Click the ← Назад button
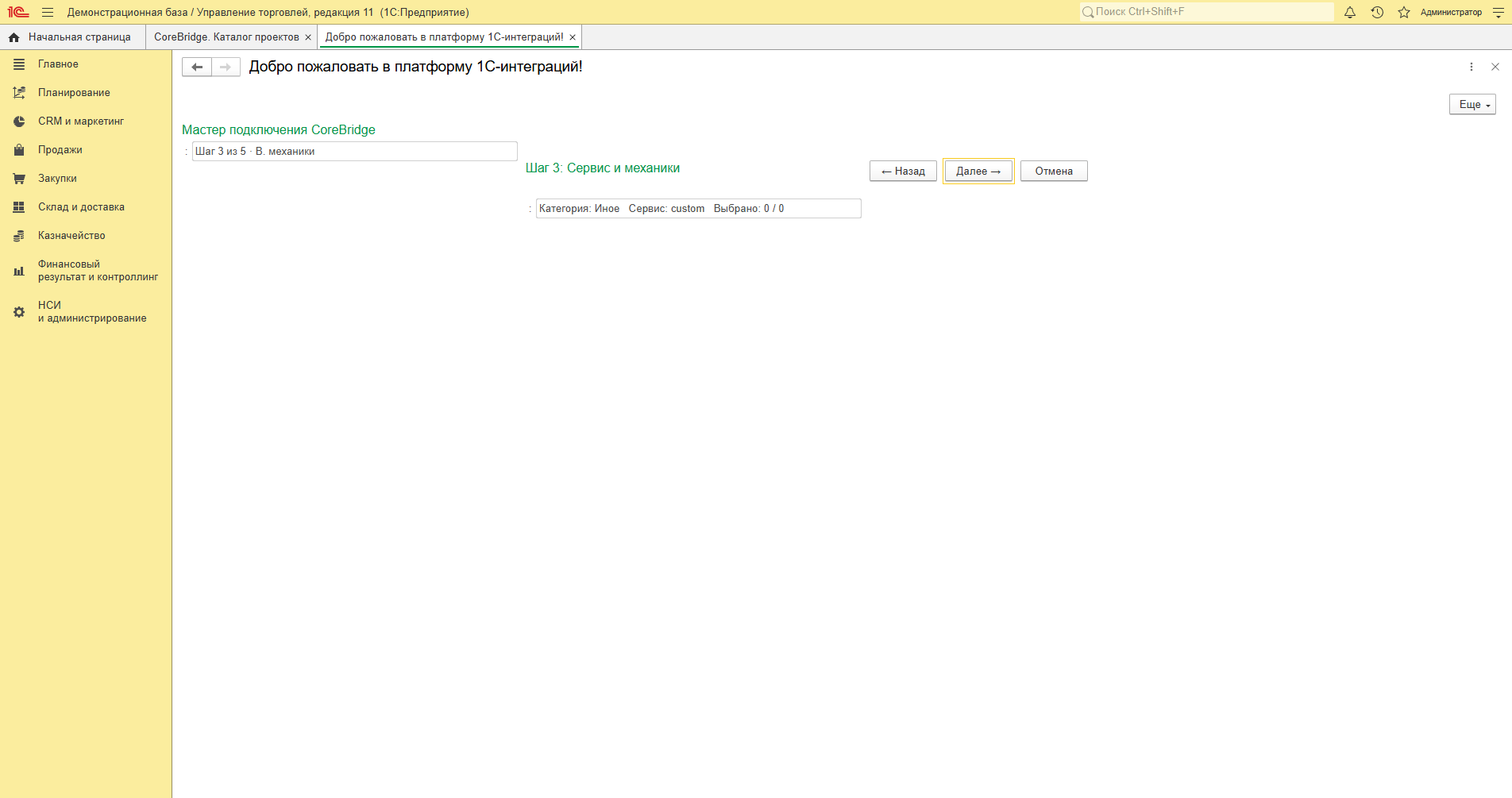Screen dimensions: 1512x798 pos(903,172)
